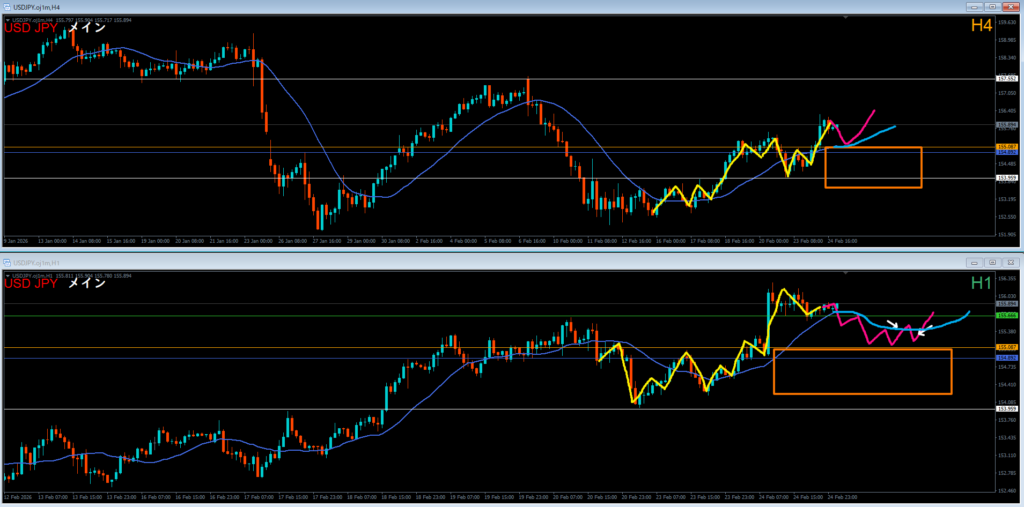Click the red USD JPY label on H4 chart
Image resolution: width=1024 pixels, height=507 pixels.
point(31,28)
